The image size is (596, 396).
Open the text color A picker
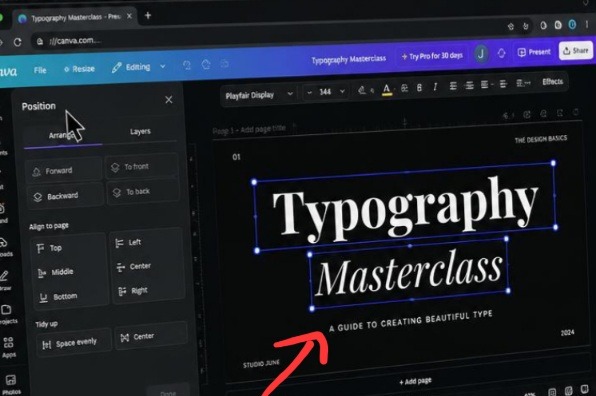point(387,89)
